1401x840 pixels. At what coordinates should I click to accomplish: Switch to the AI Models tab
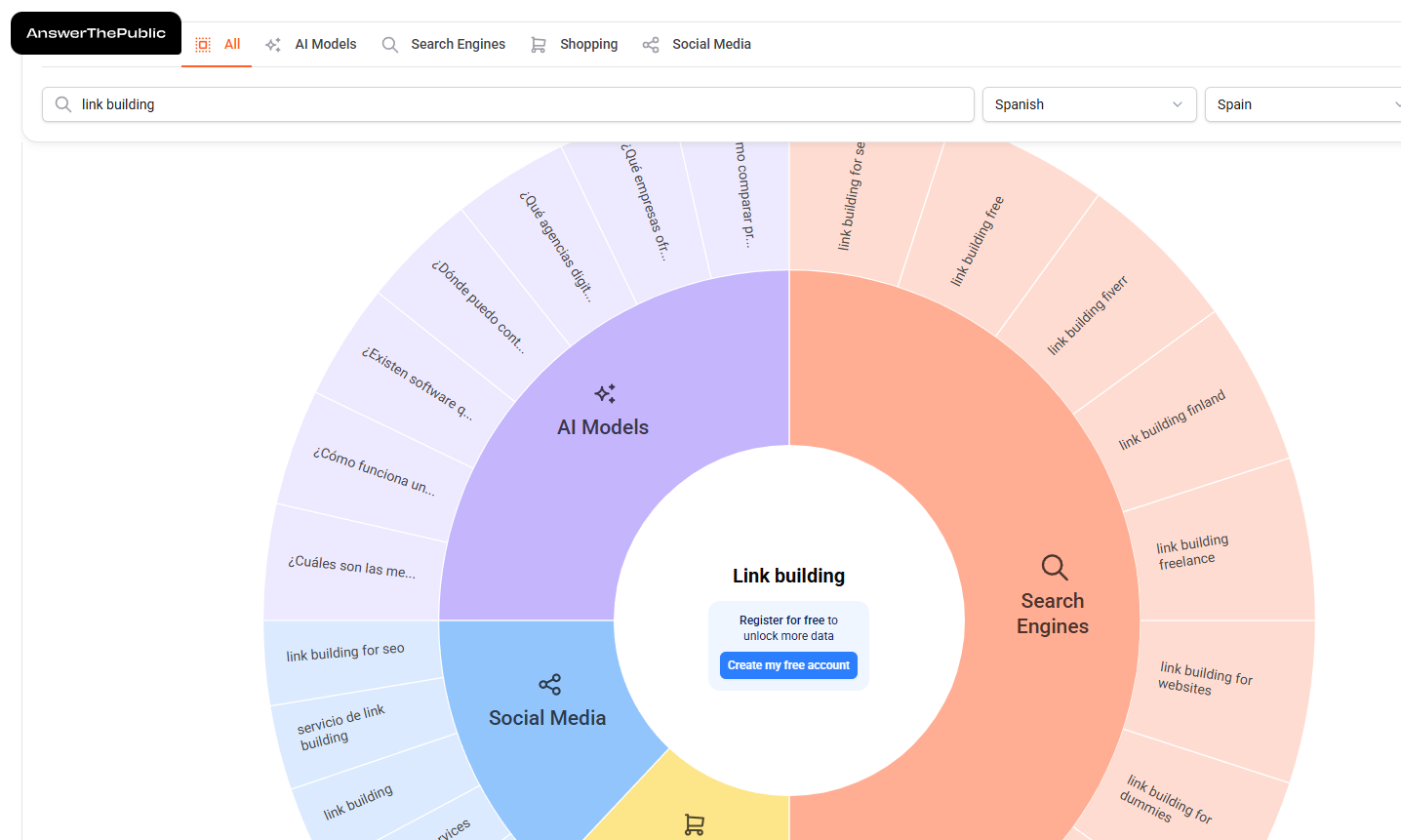tap(311, 44)
